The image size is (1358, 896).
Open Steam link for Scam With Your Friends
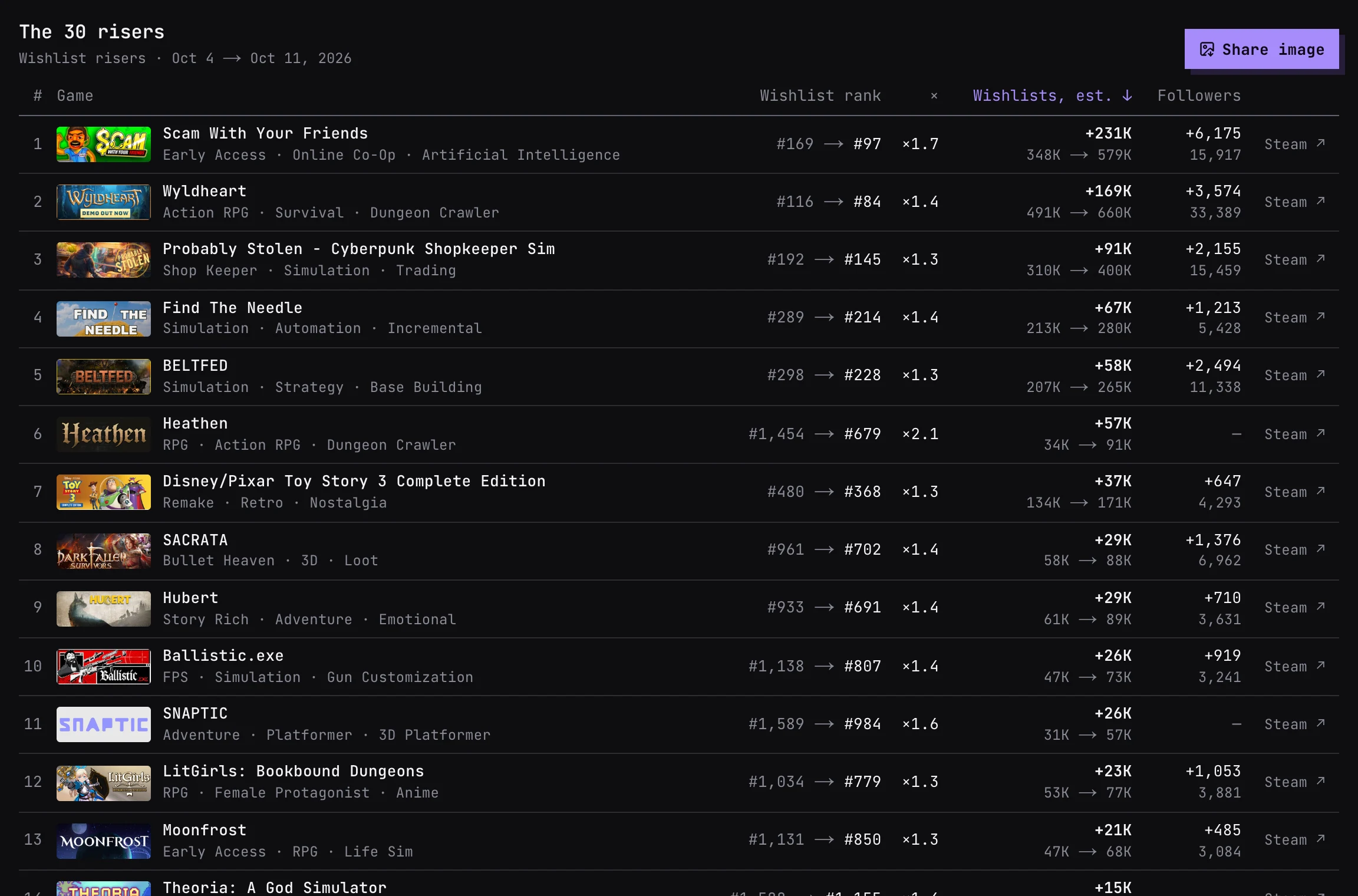pos(1294,144)
